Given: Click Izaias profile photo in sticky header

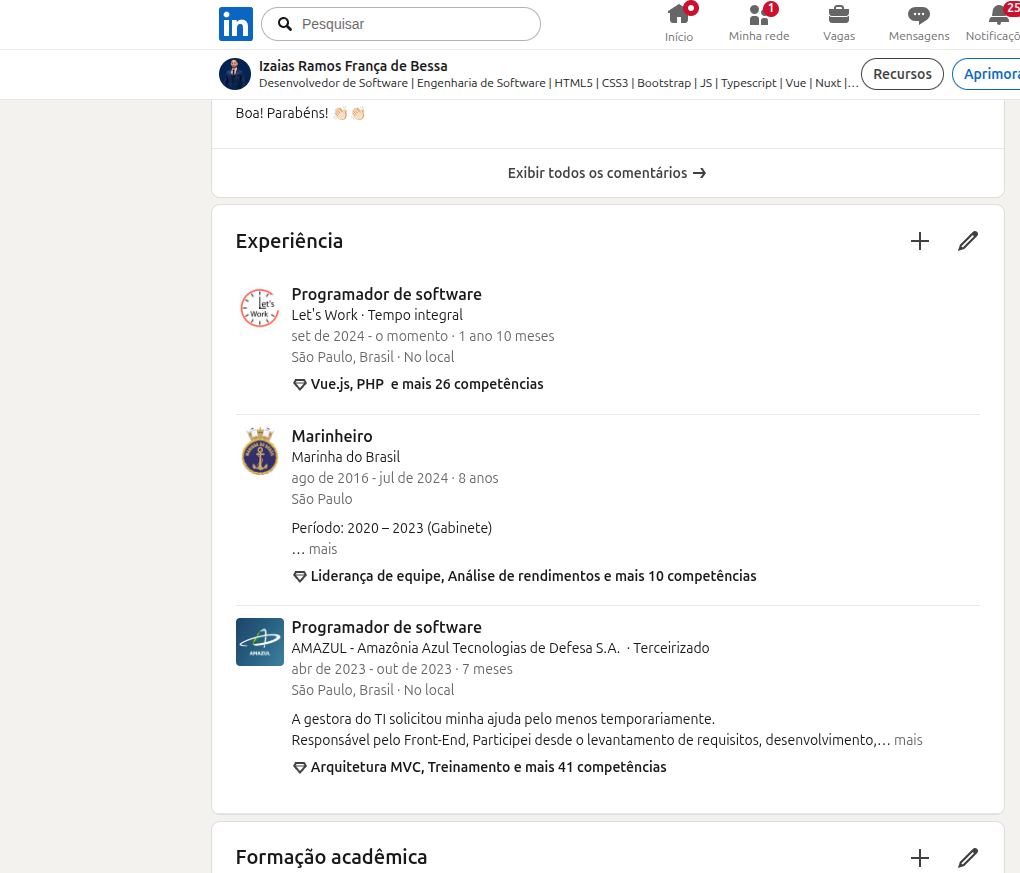Looking at the screenshot, I should [235, 74].
